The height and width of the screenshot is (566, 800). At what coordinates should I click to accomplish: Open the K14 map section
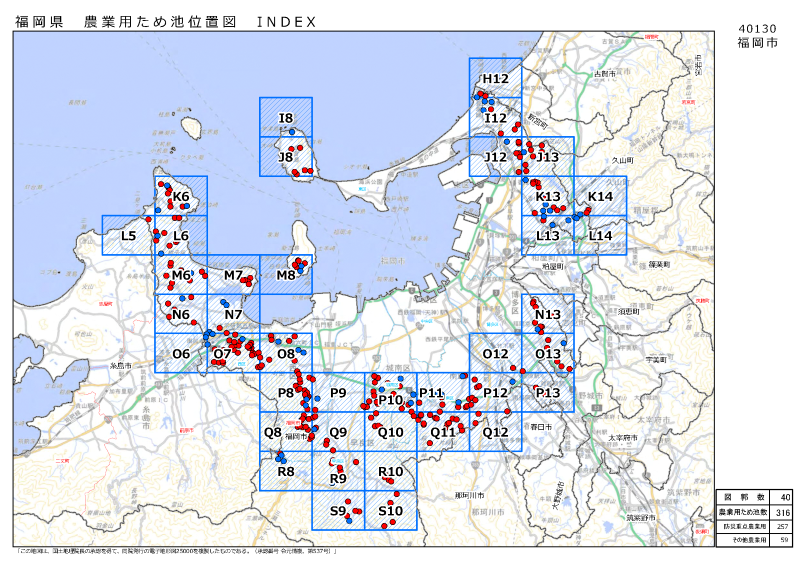[600, 196]
